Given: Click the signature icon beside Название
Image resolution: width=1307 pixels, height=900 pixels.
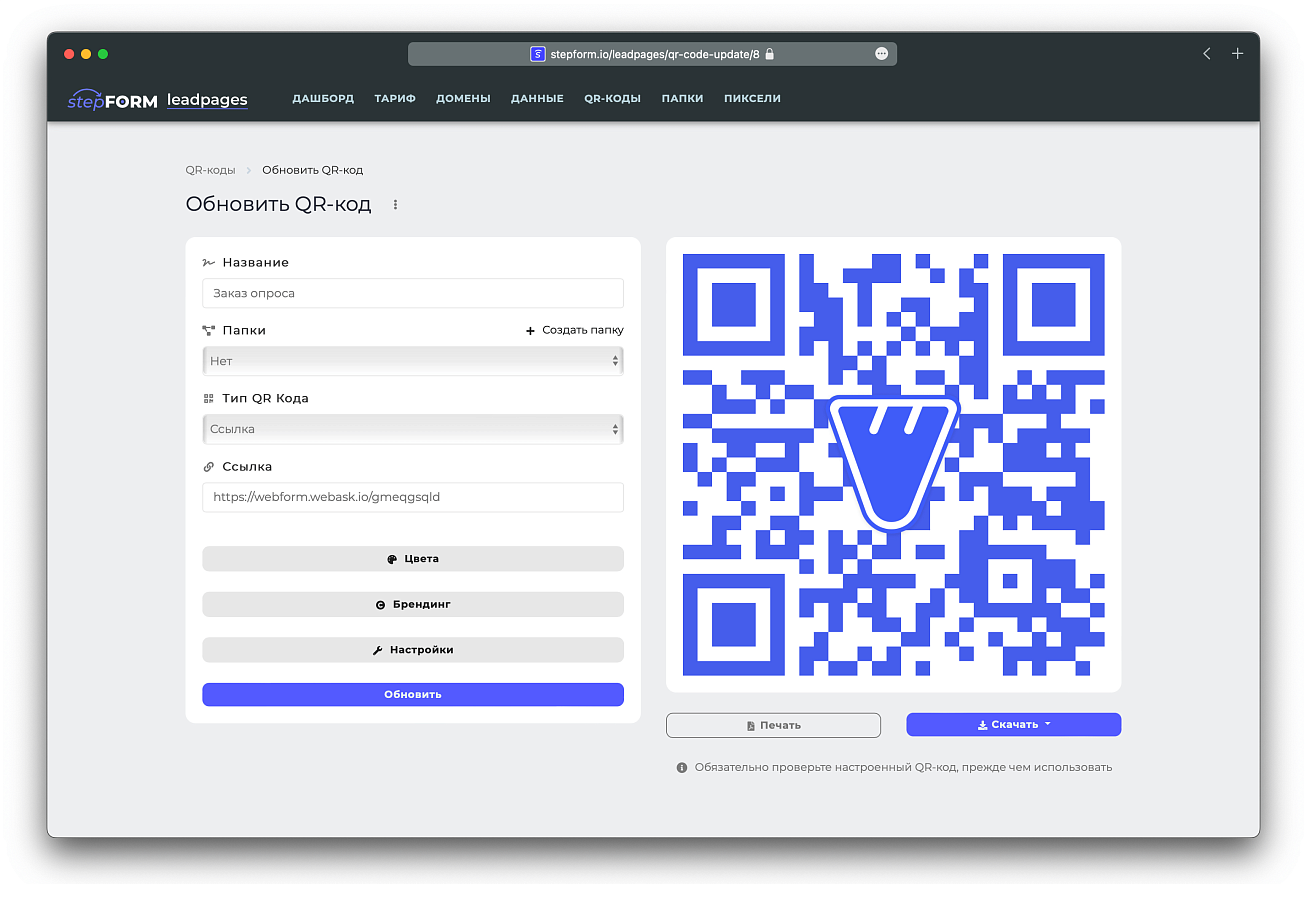Looking at the screenshot, I should [x=208, y=262].
